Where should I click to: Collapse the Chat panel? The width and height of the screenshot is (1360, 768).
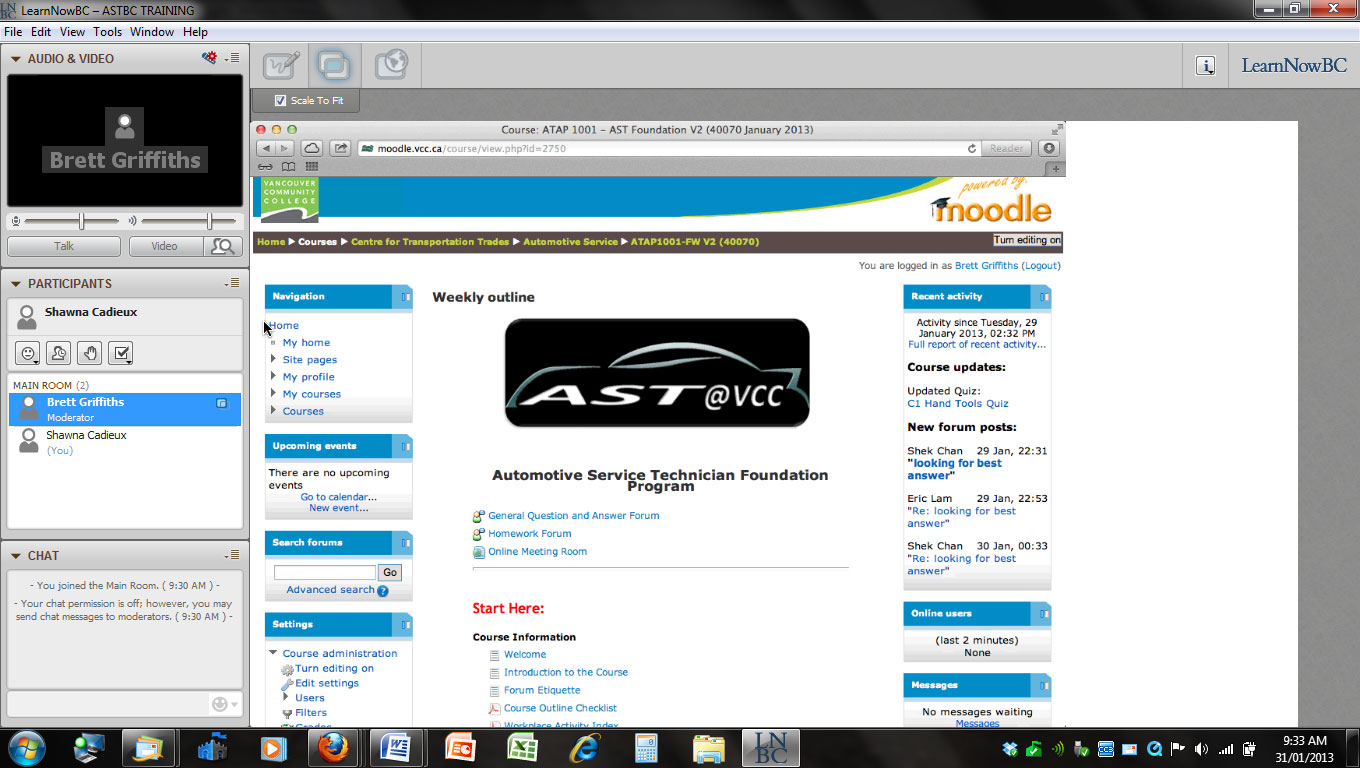coord(16,556)
